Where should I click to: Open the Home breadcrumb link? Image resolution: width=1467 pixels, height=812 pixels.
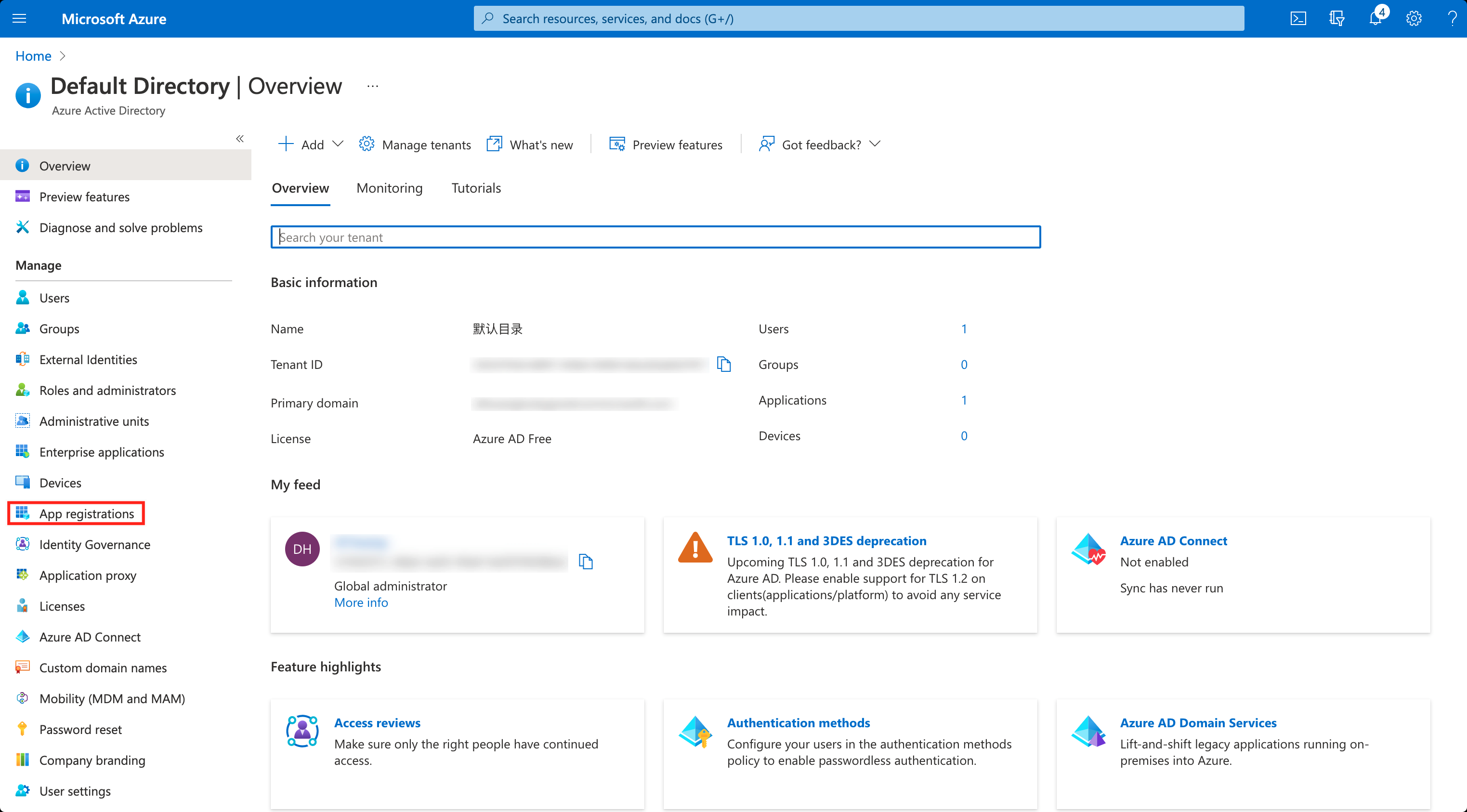pyautogui.click(x=33, y=56)
